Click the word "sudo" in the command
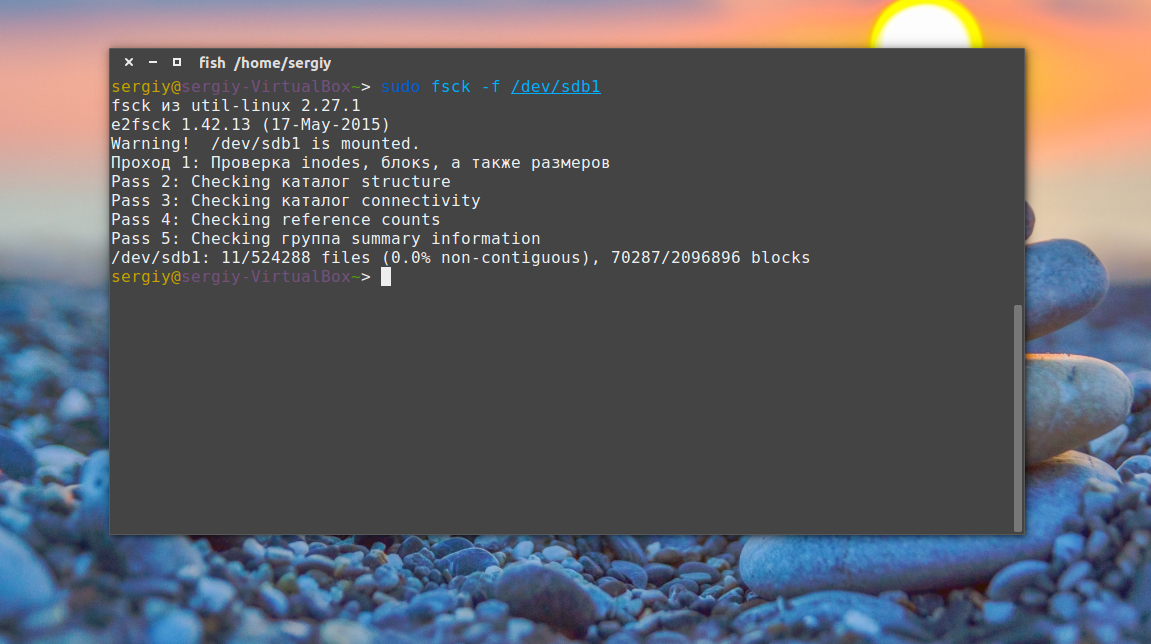 [x=400, y=87]
